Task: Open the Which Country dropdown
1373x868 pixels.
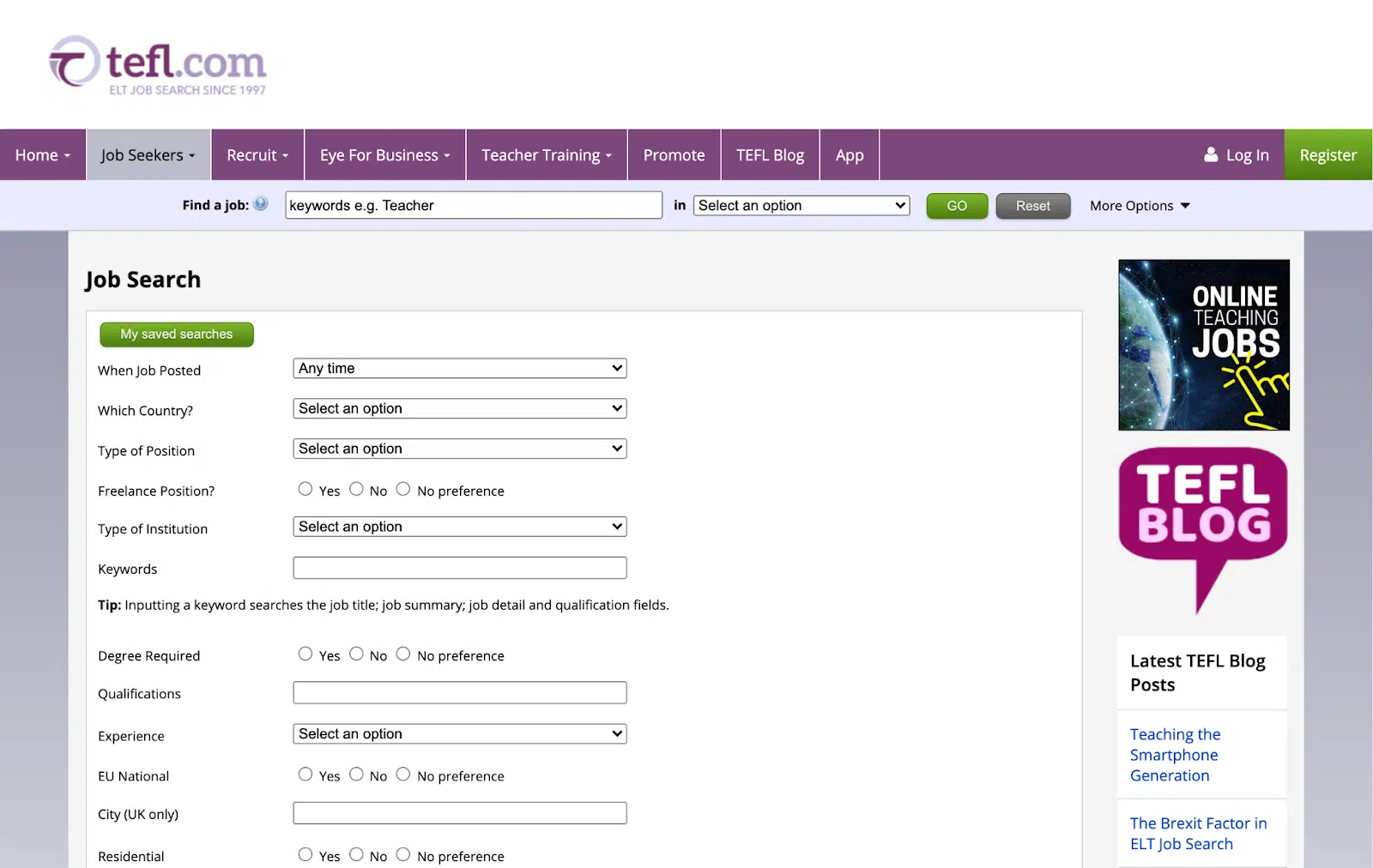Action: (x=460, y=408)
